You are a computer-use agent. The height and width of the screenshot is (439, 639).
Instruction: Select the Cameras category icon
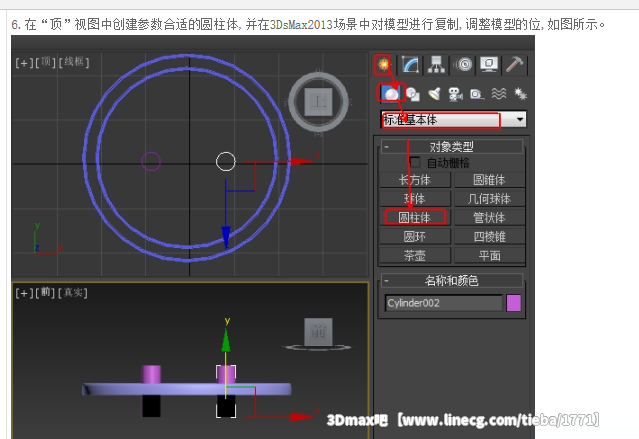click(455, 94)
